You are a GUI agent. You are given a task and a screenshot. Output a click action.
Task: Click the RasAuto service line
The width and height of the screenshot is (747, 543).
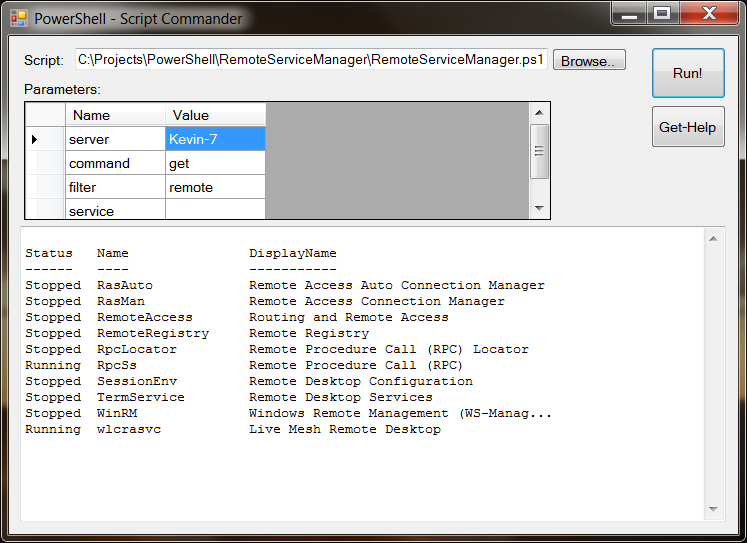(285, 285)
